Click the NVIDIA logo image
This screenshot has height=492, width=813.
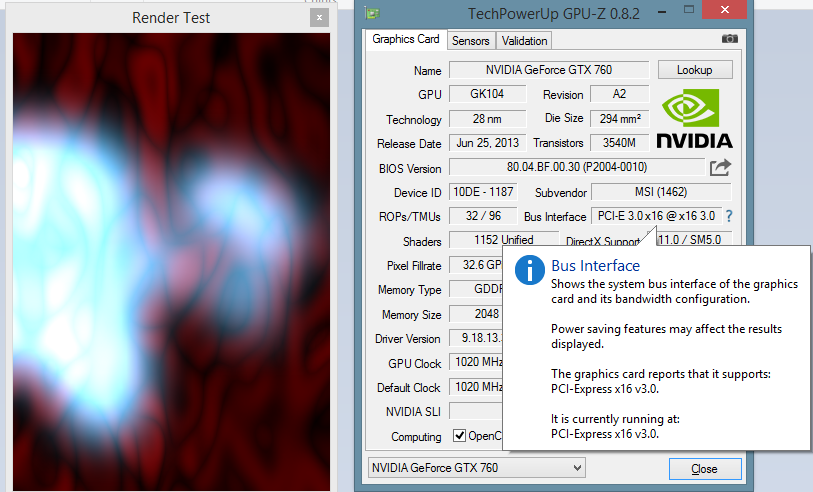tap(694, 119)
